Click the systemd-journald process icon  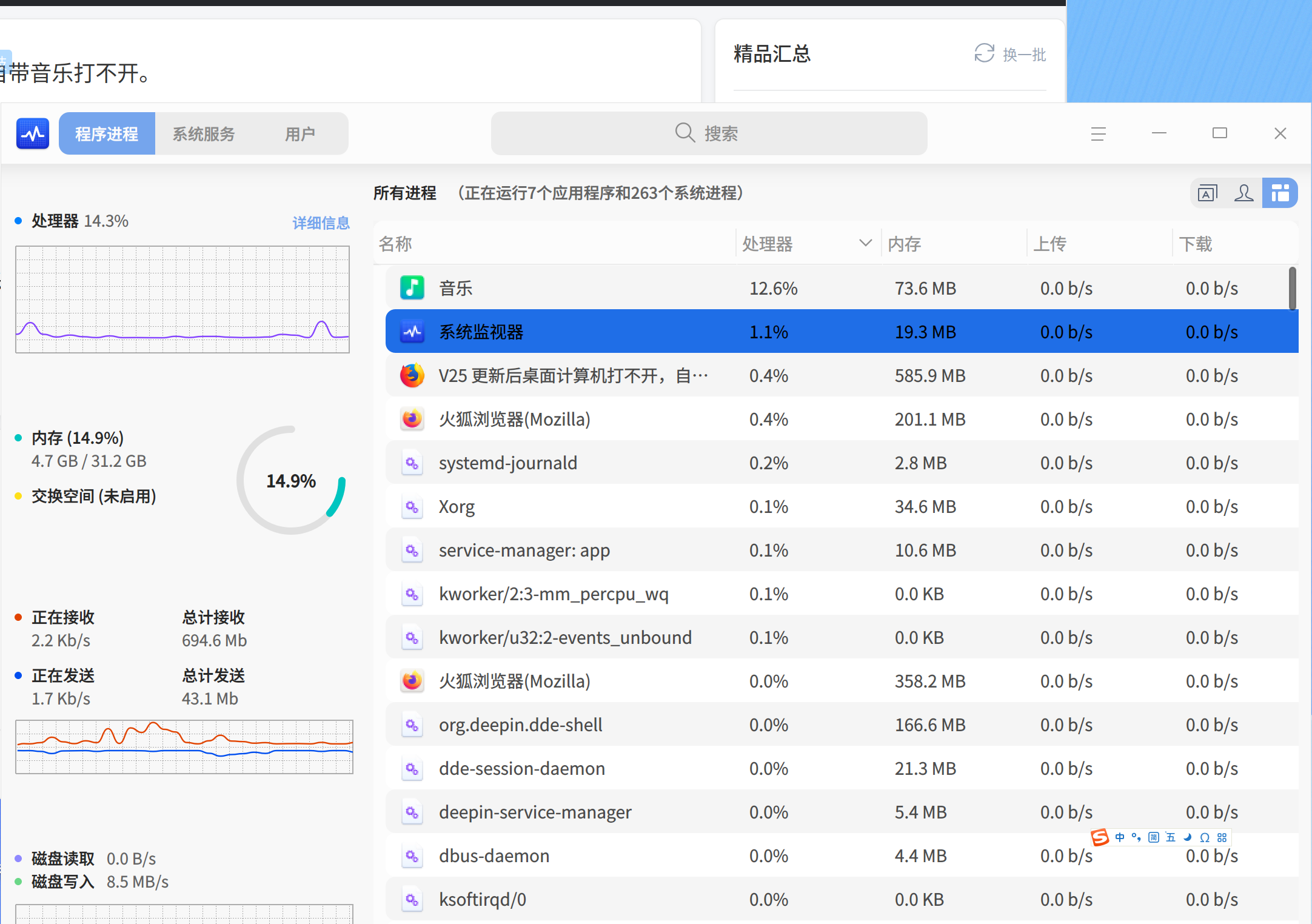click(412, 463)
